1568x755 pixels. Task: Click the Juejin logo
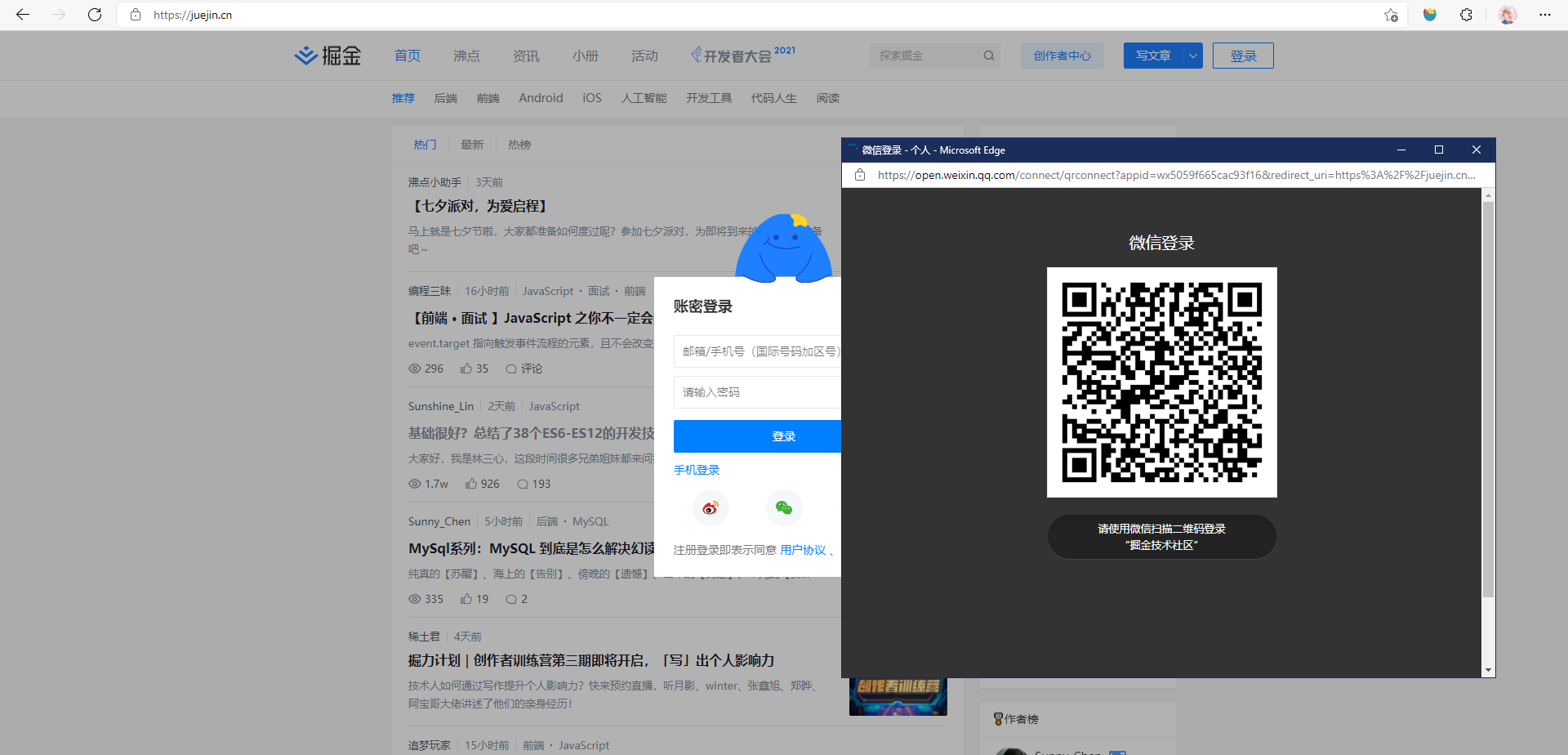[x=327, y=56]
